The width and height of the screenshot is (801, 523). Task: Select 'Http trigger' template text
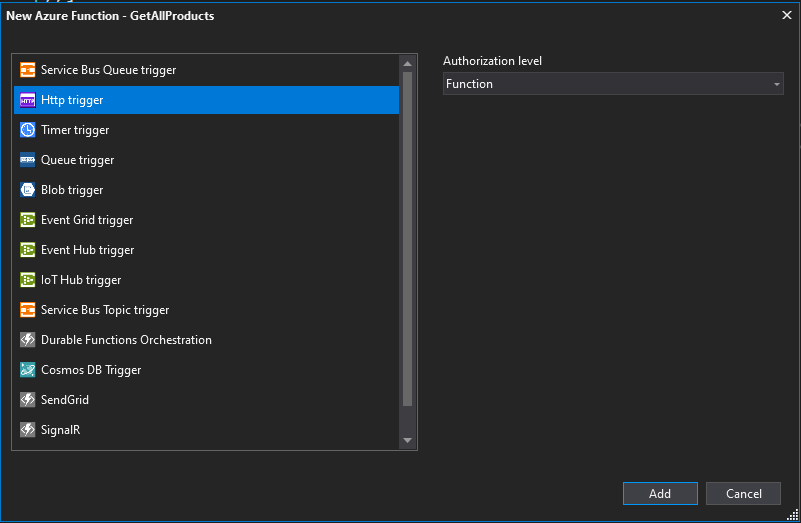(72, 100)
